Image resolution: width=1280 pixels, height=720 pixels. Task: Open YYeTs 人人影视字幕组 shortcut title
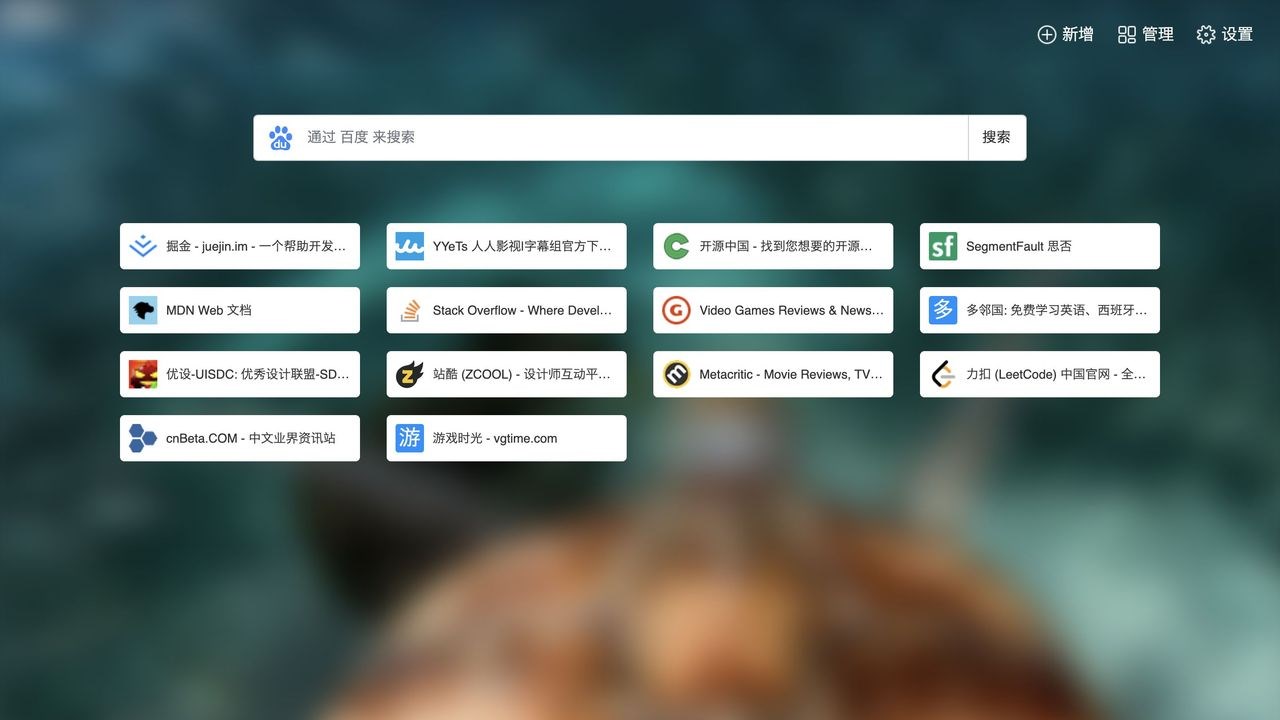(x=522, y=246)
